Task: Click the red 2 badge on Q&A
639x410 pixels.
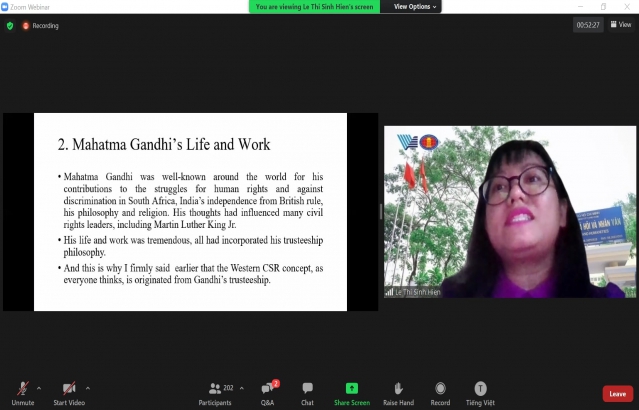Action: (276, 383)
